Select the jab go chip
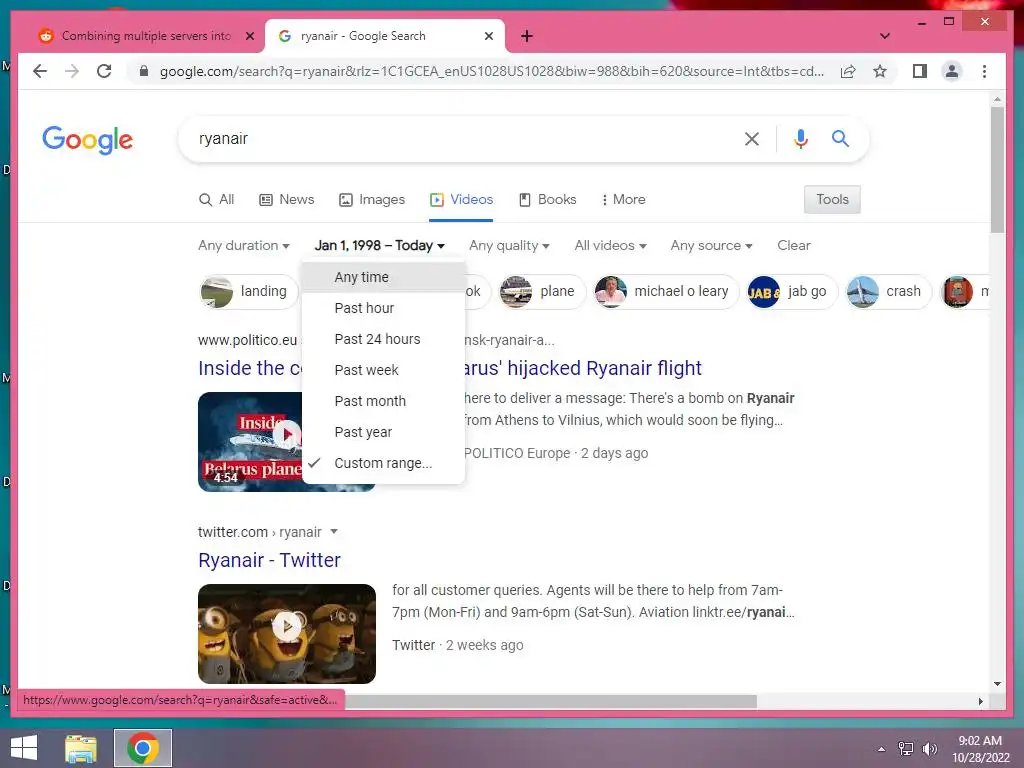Viewport: 1024px width, 768px height. (x=792, y=291)
